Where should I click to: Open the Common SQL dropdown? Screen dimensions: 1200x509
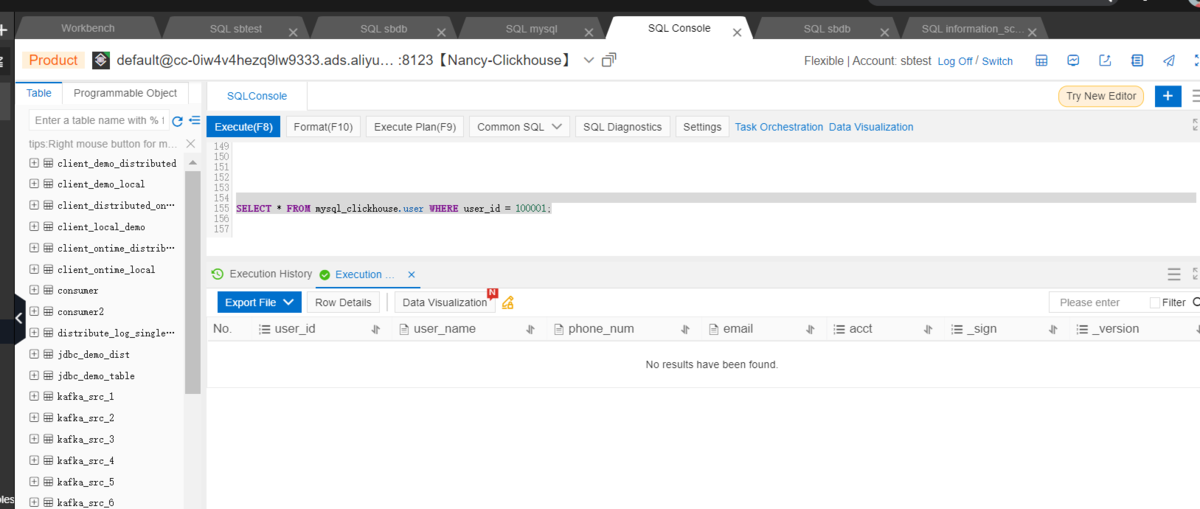click(x=519, y=127)
